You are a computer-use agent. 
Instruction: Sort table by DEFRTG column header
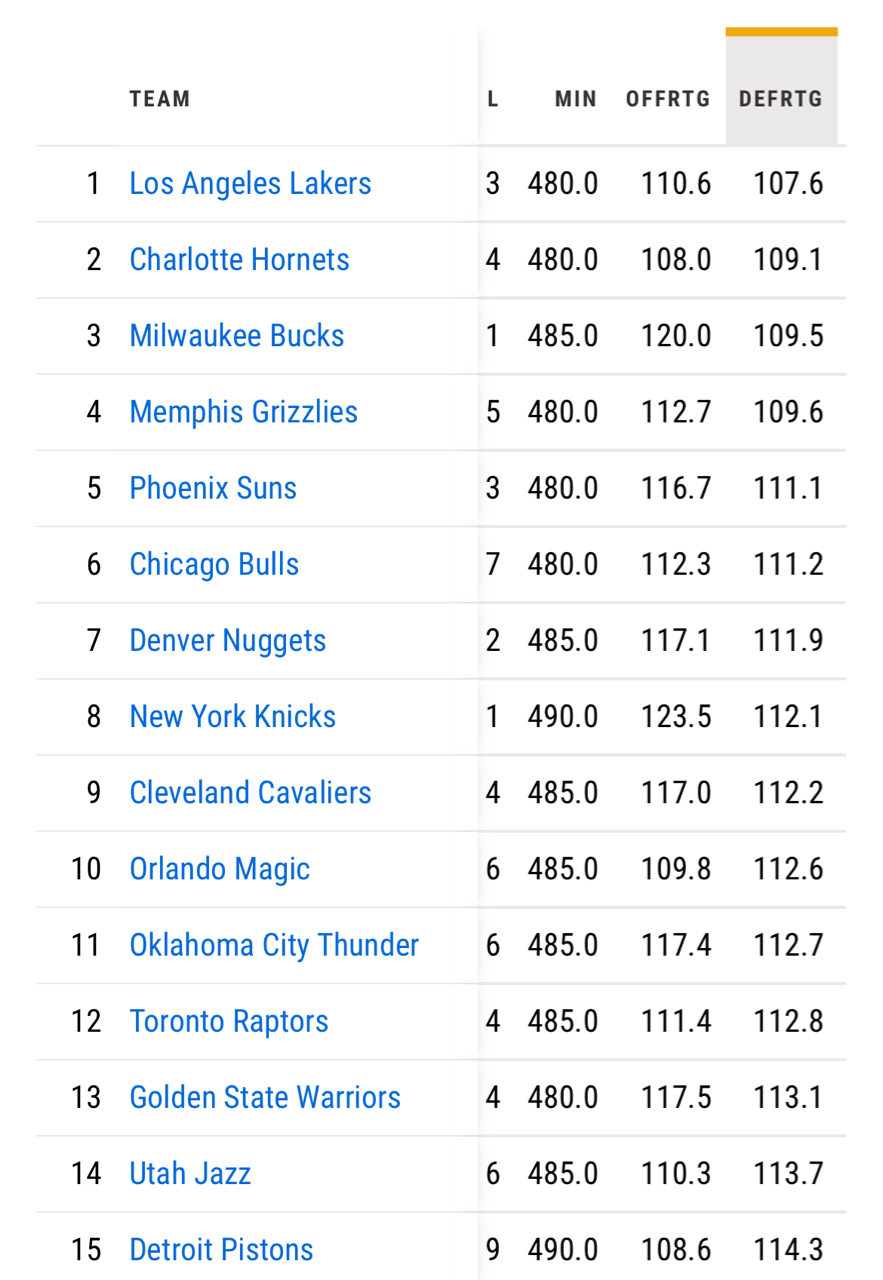tap(781, 98)
